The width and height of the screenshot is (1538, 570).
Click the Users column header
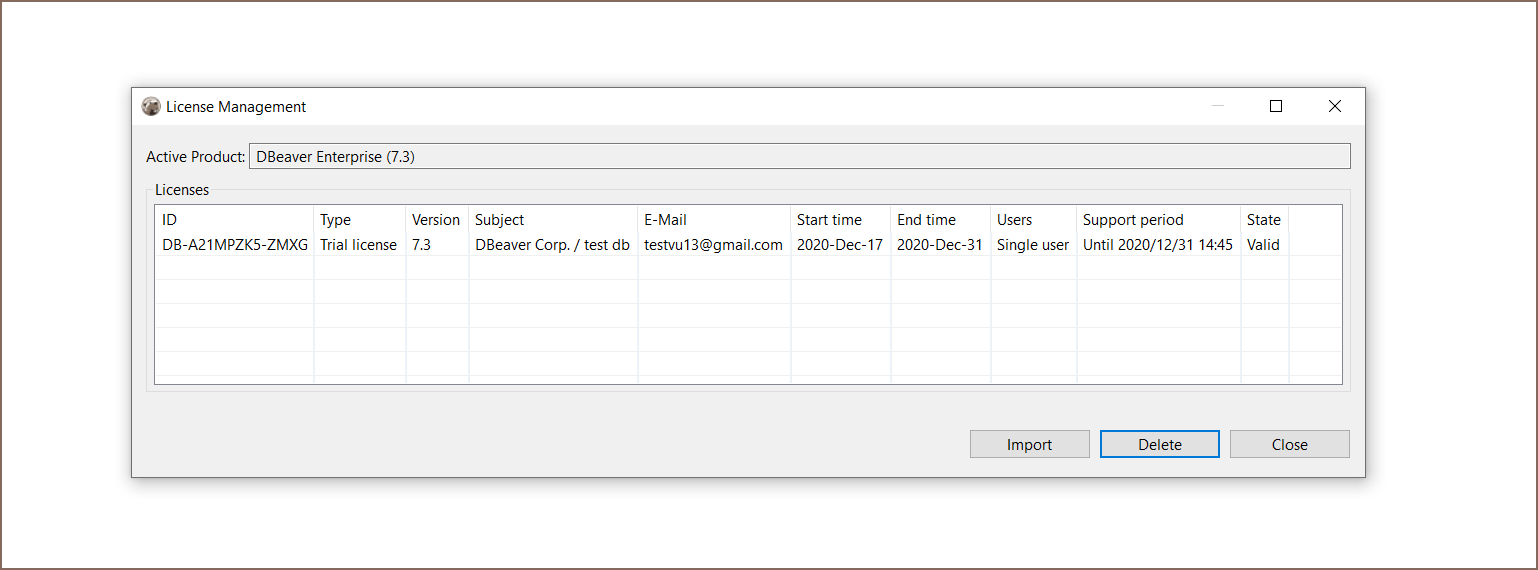[1033, 220]
